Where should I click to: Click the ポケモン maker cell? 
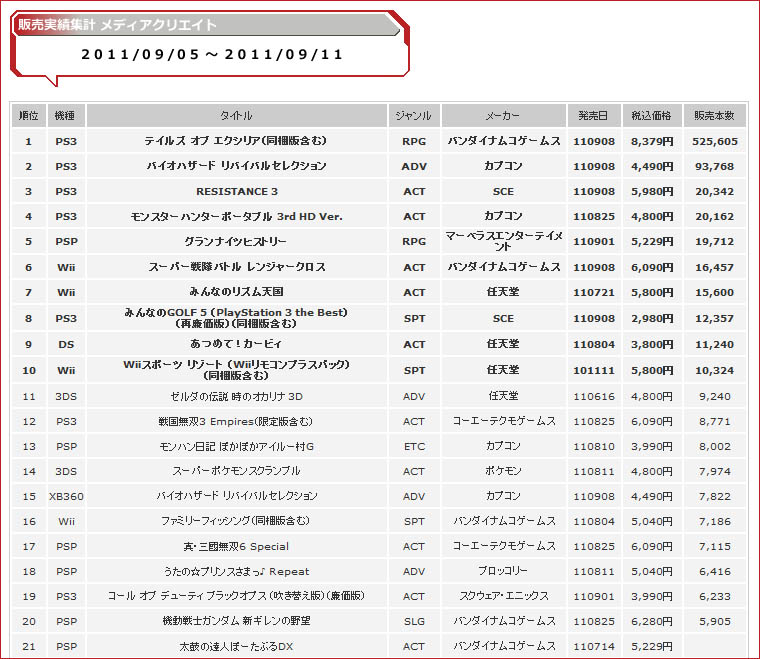click(x=503, y=471)
